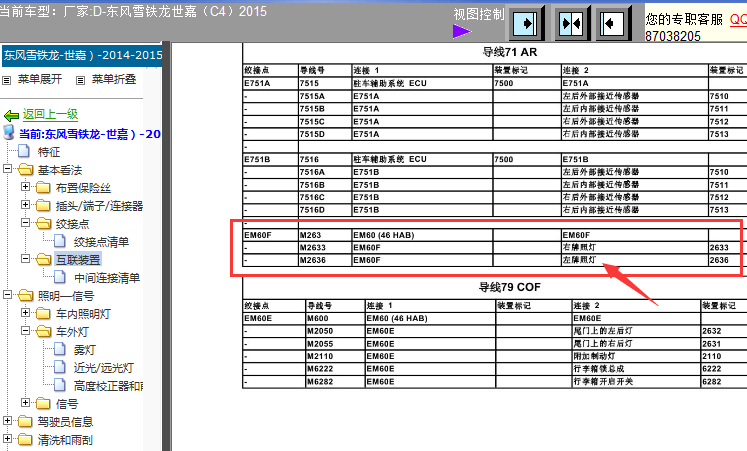Click the folder icon beside 照明—信号
Screen dimensions: 747x451
(26, 296)
